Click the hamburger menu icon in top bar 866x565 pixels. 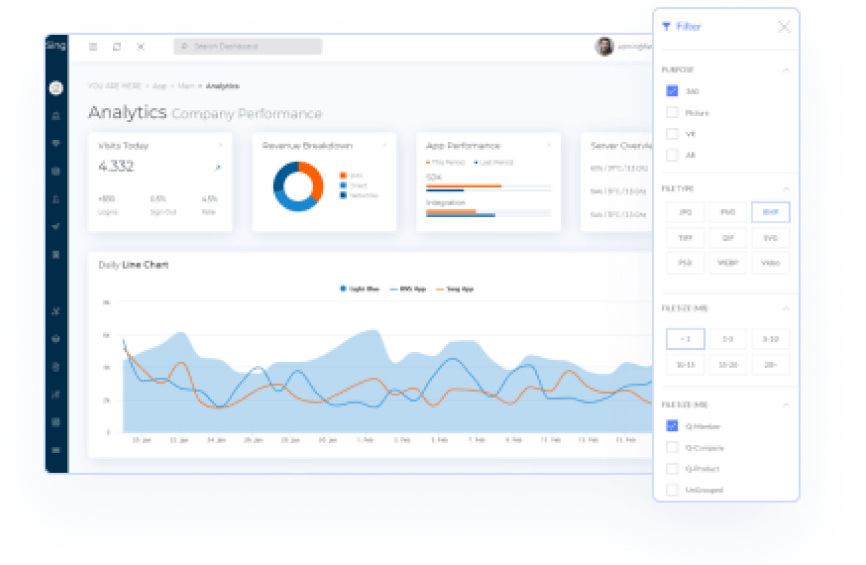[x=93, y=47]
